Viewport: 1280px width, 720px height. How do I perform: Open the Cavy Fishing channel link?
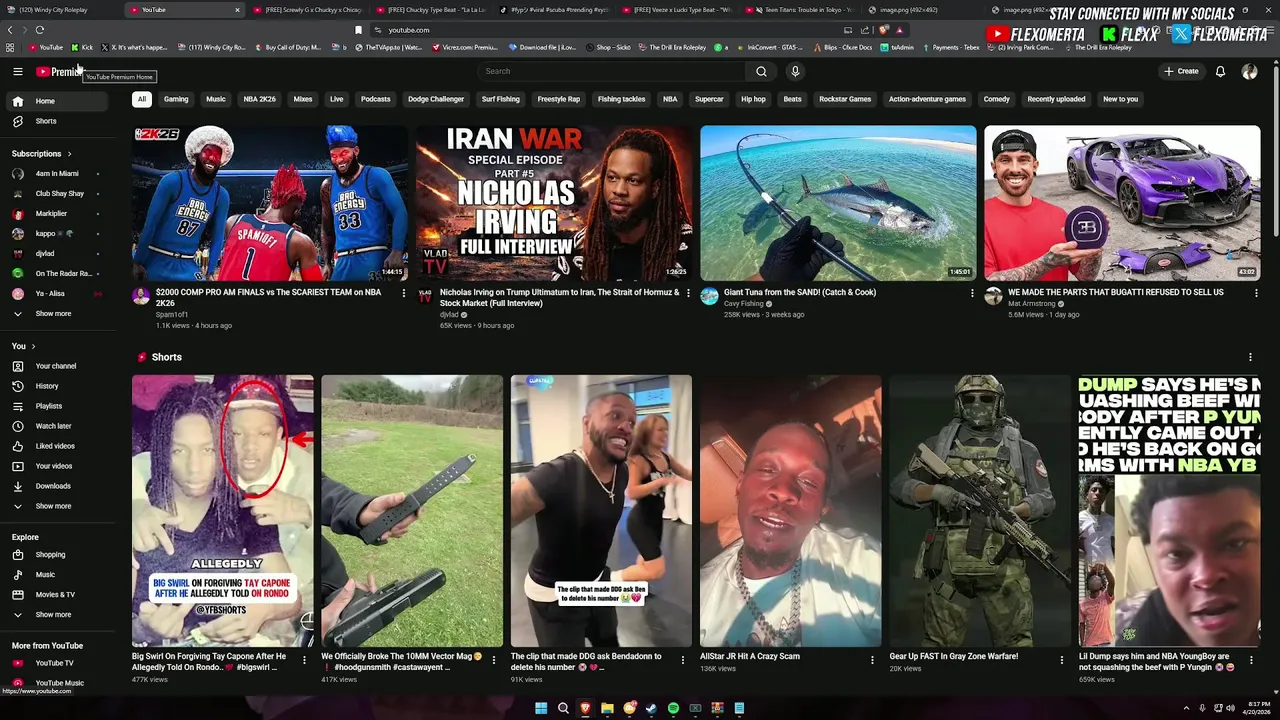(744, 304)
